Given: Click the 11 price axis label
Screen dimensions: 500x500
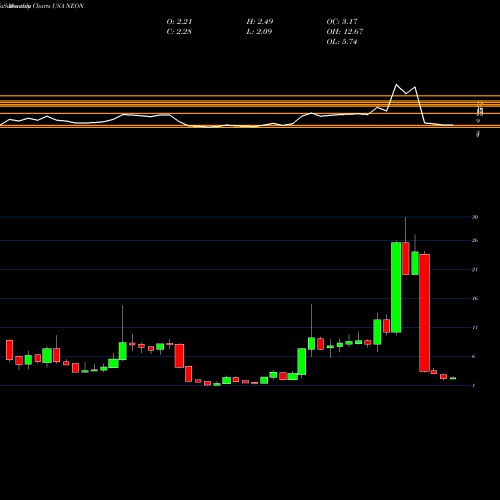Looking at the screenshot, I should click(x=475, y=327).
